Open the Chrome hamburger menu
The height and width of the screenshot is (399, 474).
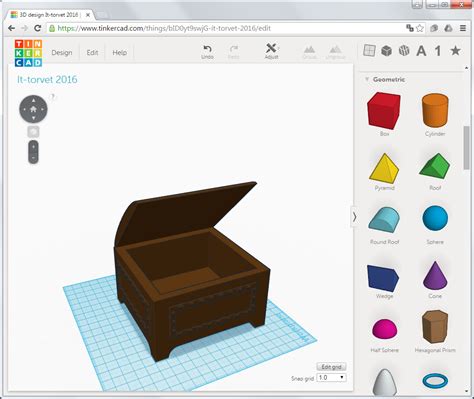tap(463, 28)
